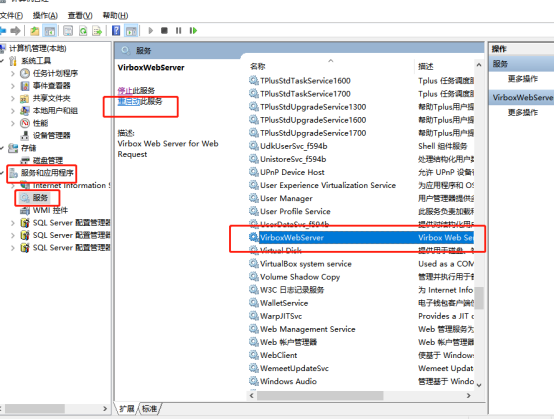Select the VirboxWebServer service row
This screenshot has height=419, width=554.
[x=361, y=237]
